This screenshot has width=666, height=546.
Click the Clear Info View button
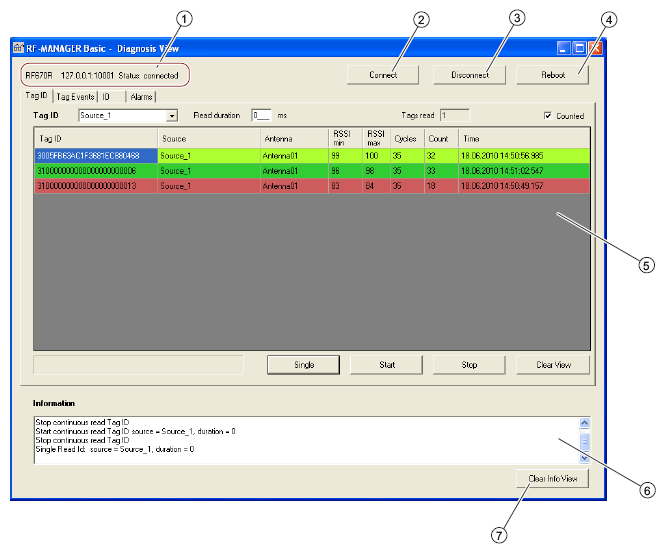tap(553, 479)
